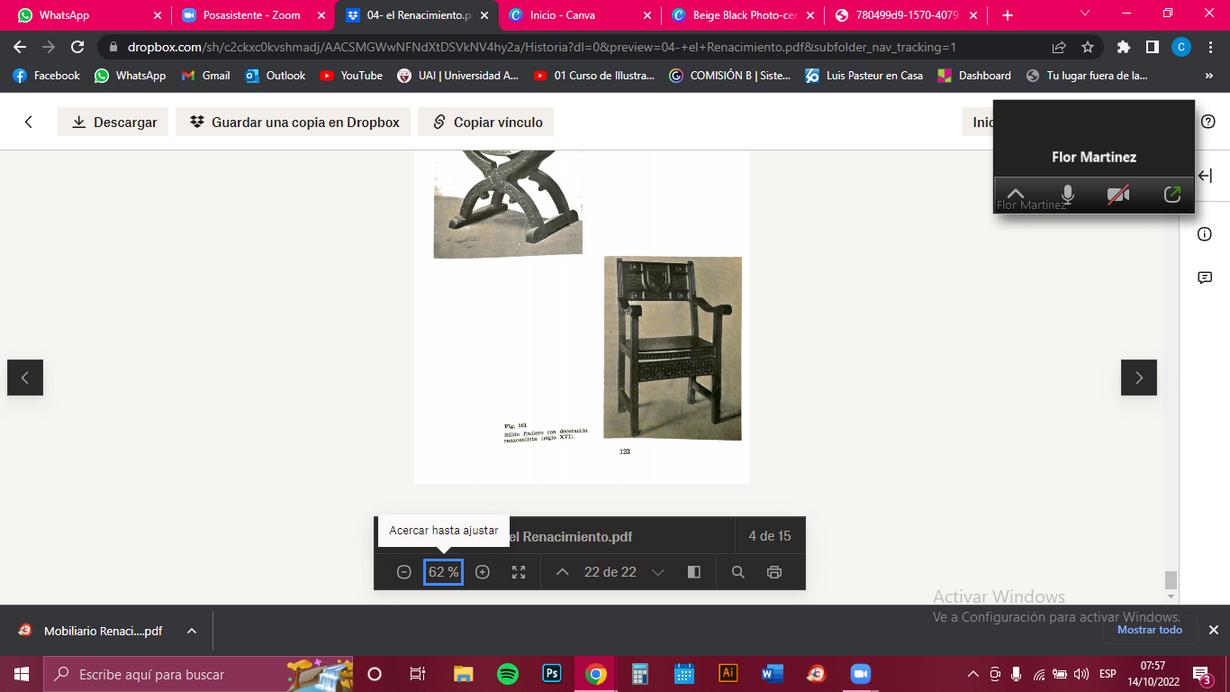Open the Chrome three-dot menu

point(1210,47)
